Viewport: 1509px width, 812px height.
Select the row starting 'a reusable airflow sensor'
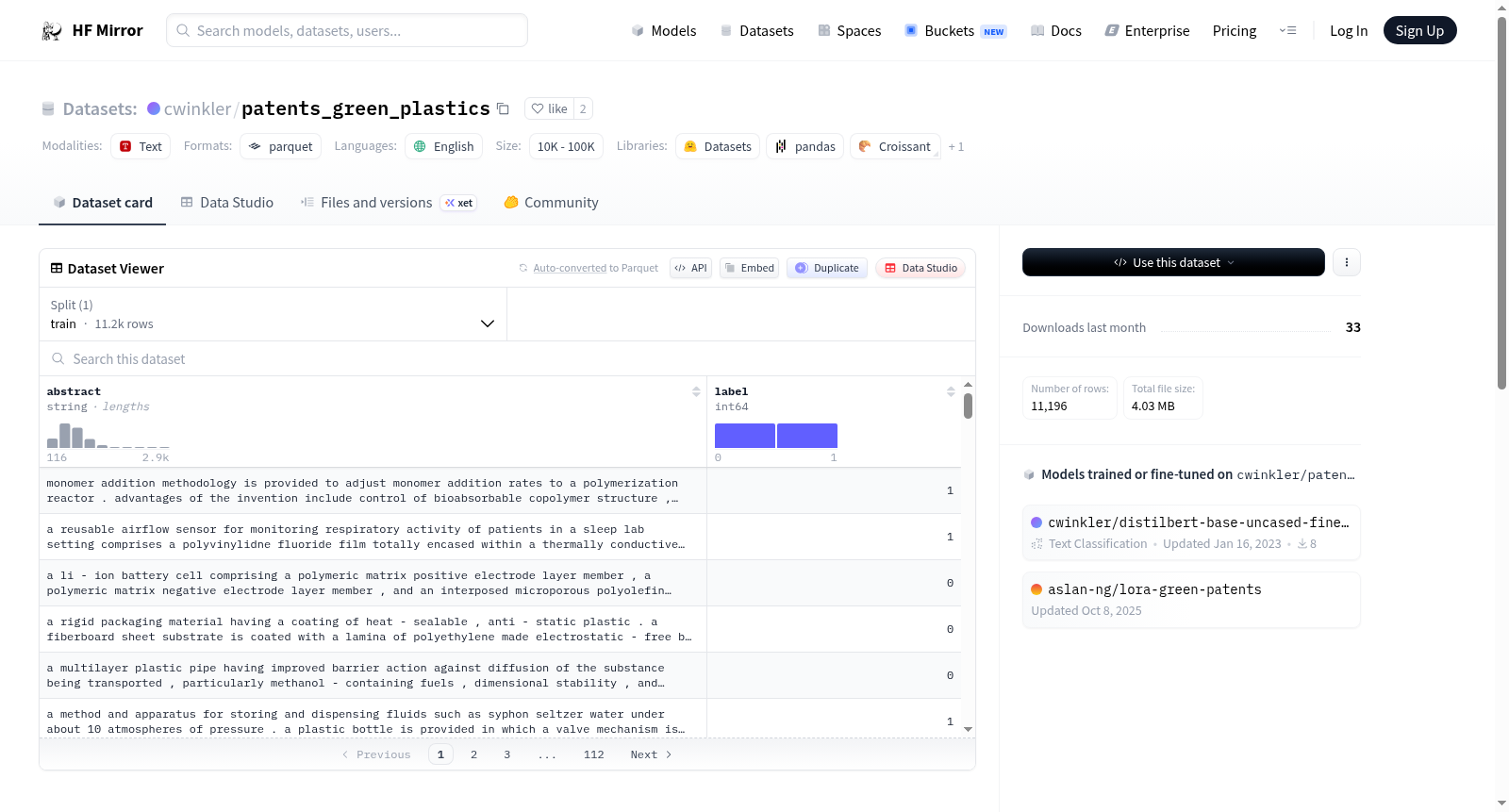[500, 537]
